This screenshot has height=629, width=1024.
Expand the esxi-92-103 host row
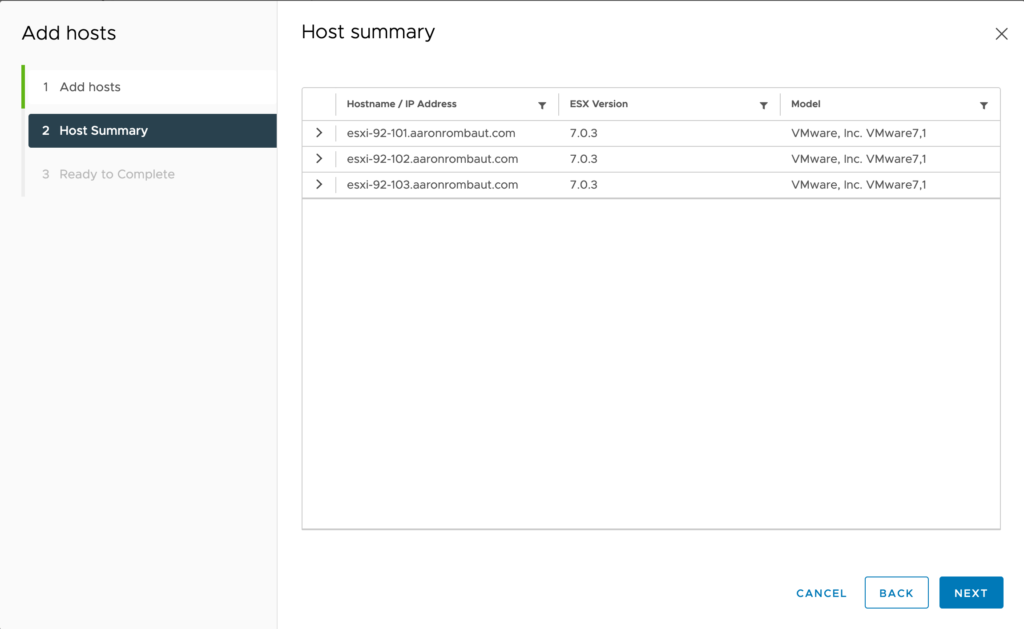tap(319, 185)
